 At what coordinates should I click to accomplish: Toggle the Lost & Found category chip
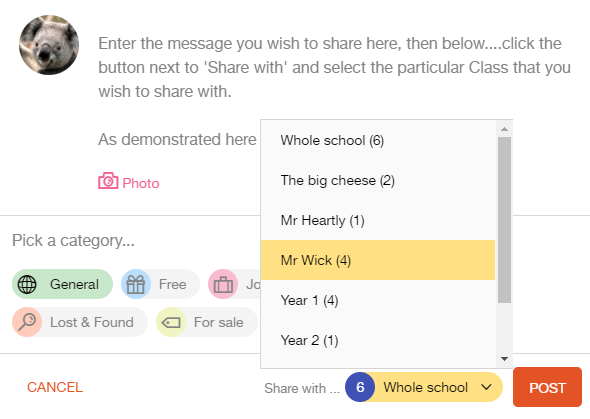click(80, 322)
